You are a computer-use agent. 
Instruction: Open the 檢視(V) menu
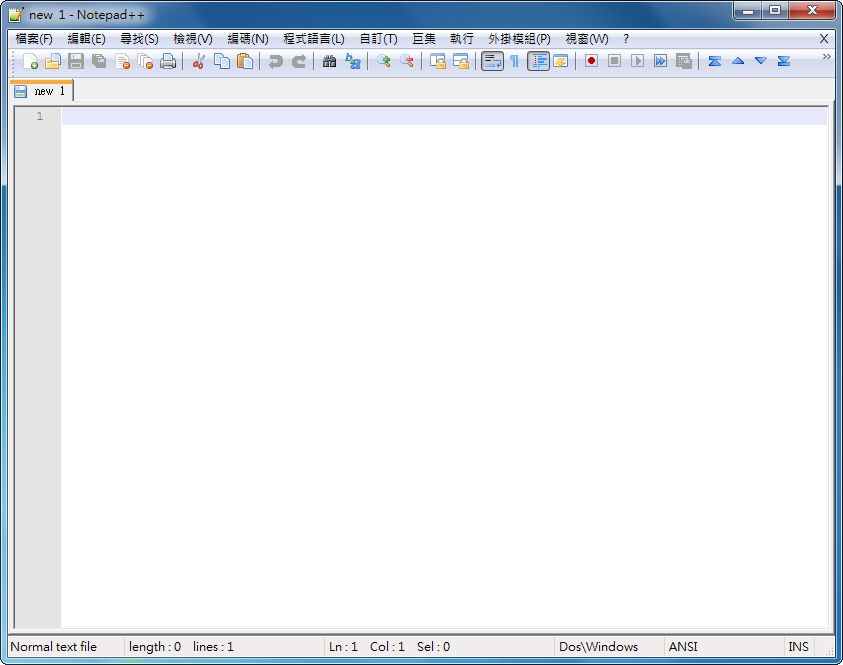click(192, 39)
